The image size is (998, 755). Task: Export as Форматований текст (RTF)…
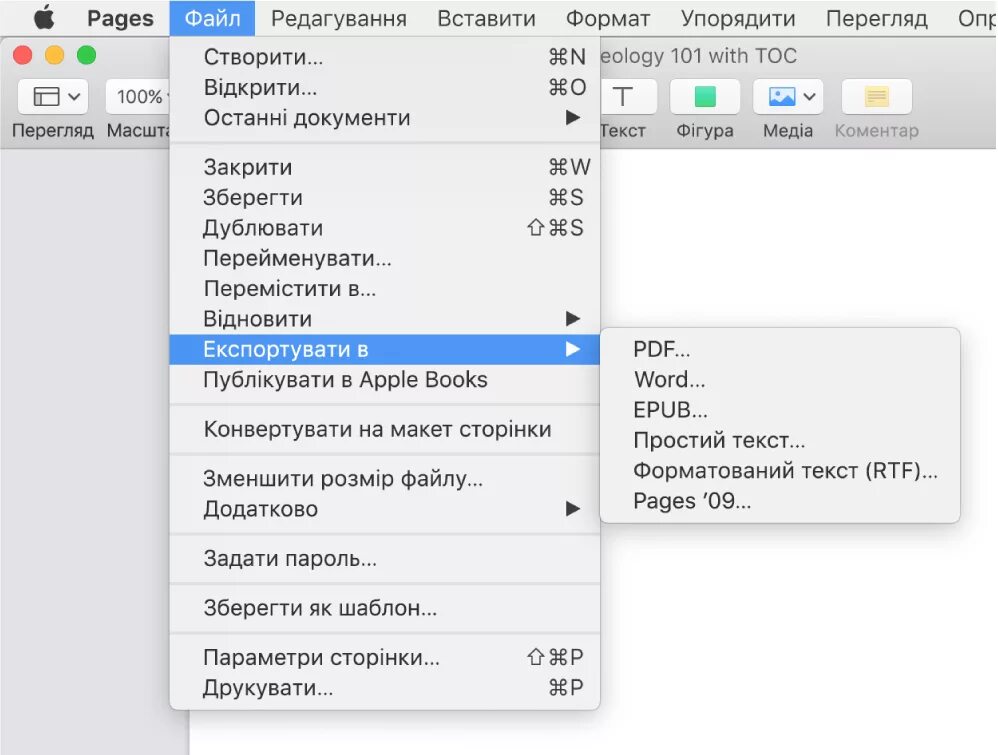[780, 470]
